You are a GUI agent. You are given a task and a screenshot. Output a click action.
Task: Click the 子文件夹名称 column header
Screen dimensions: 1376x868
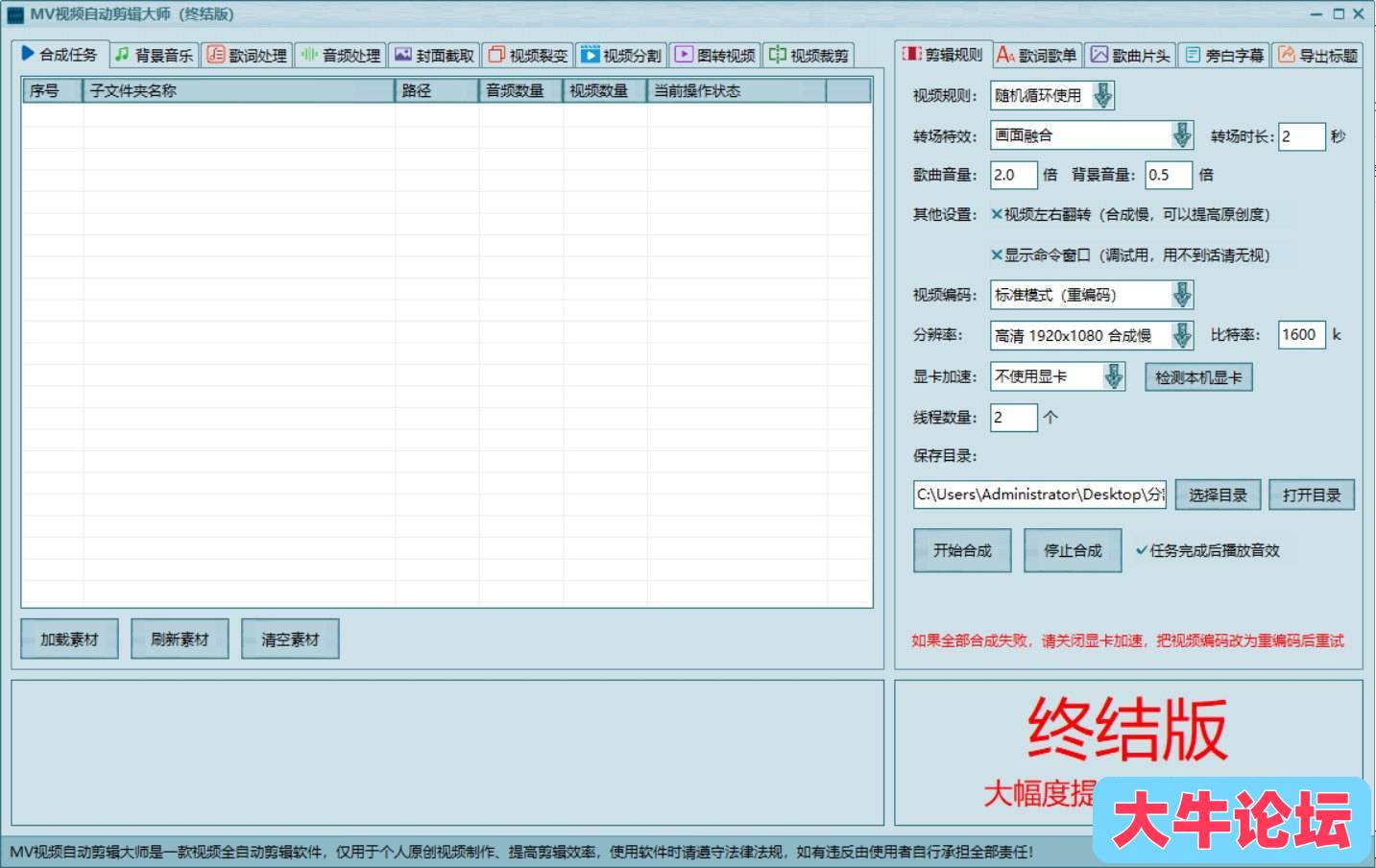point(239,90)
